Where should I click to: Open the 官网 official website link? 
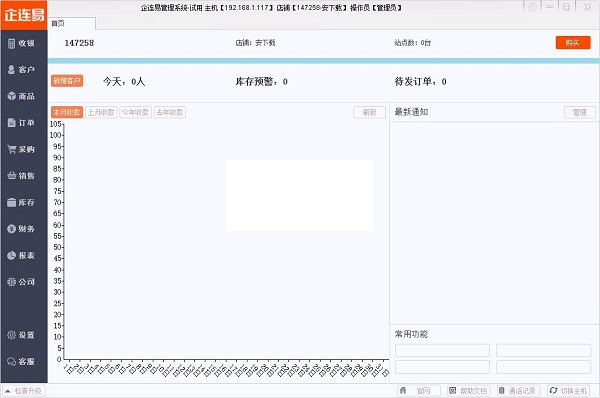[419, 391]
